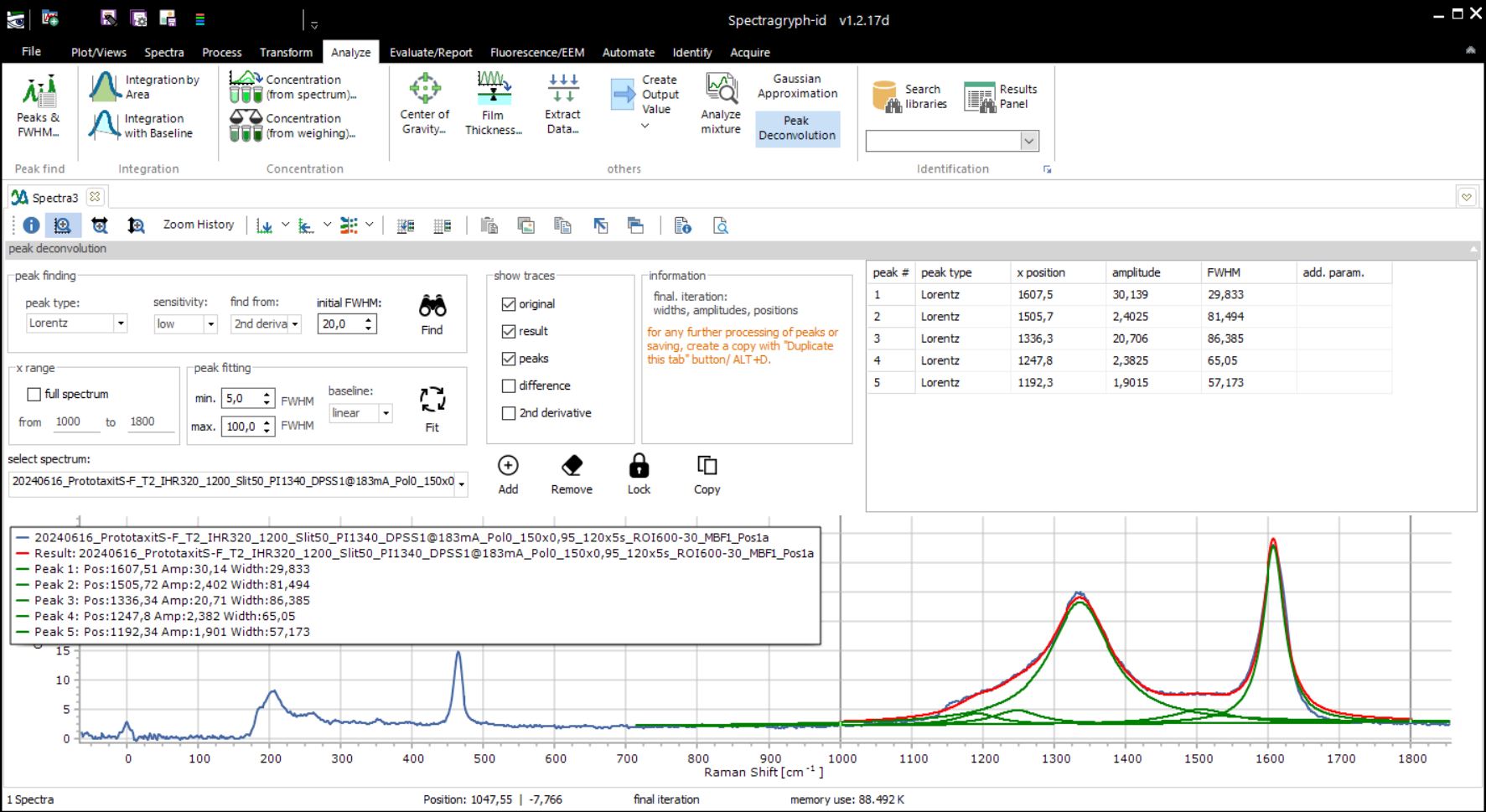Viewport: 1486px width, 812px height.
Task: Switch to the Spectra ribbon tab
Action: click(x=164, y=52)
